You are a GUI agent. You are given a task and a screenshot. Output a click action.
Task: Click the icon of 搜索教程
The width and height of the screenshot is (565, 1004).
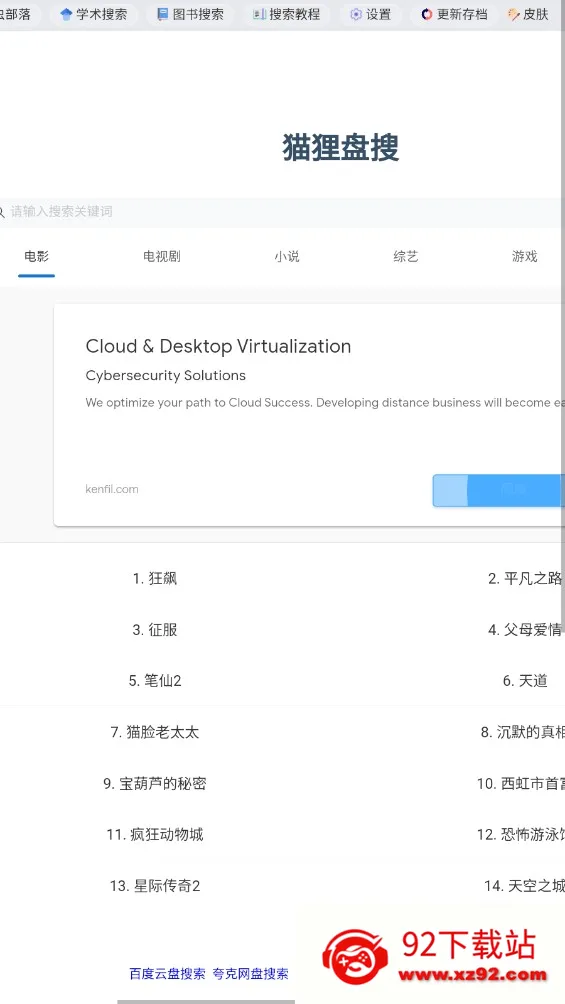[259, 14]
